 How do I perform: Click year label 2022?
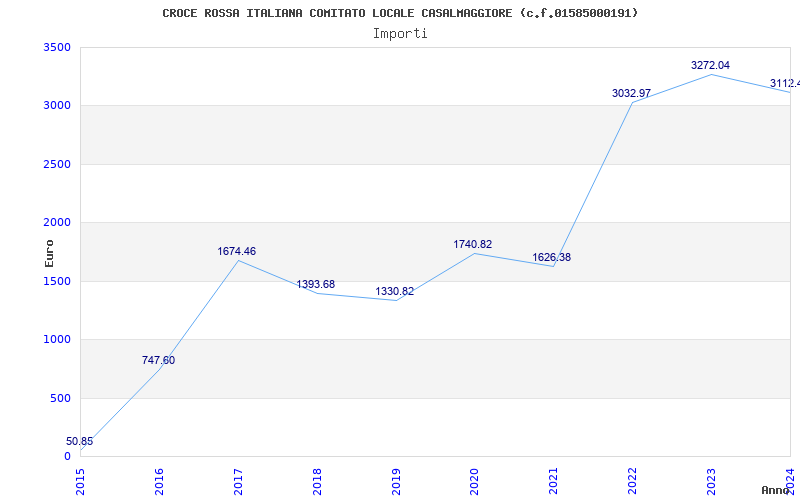pyautogui.click(x=632, y=481)
